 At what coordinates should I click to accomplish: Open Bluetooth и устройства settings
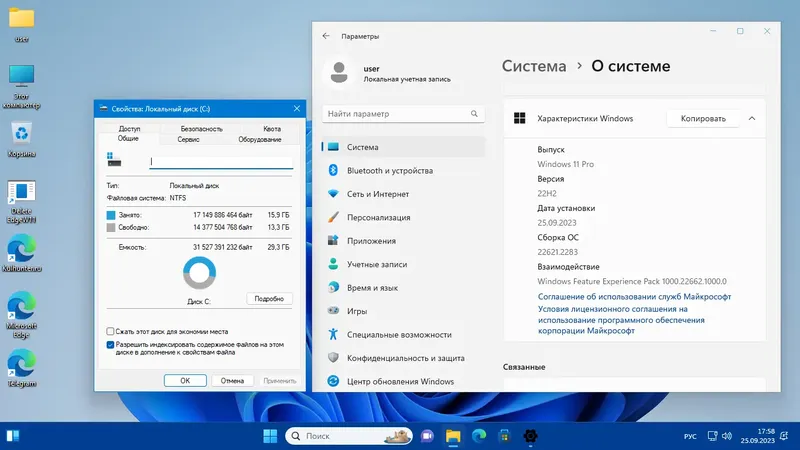tap(390, 170)
